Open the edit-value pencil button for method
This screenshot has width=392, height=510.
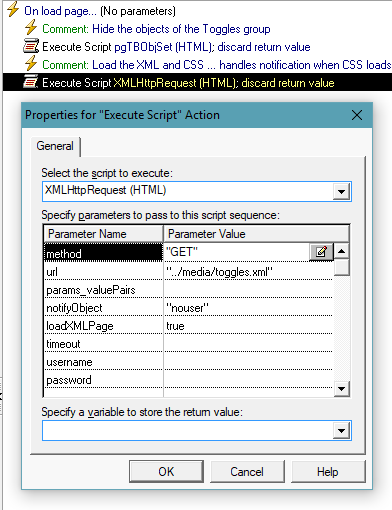[x=321, y=252]
